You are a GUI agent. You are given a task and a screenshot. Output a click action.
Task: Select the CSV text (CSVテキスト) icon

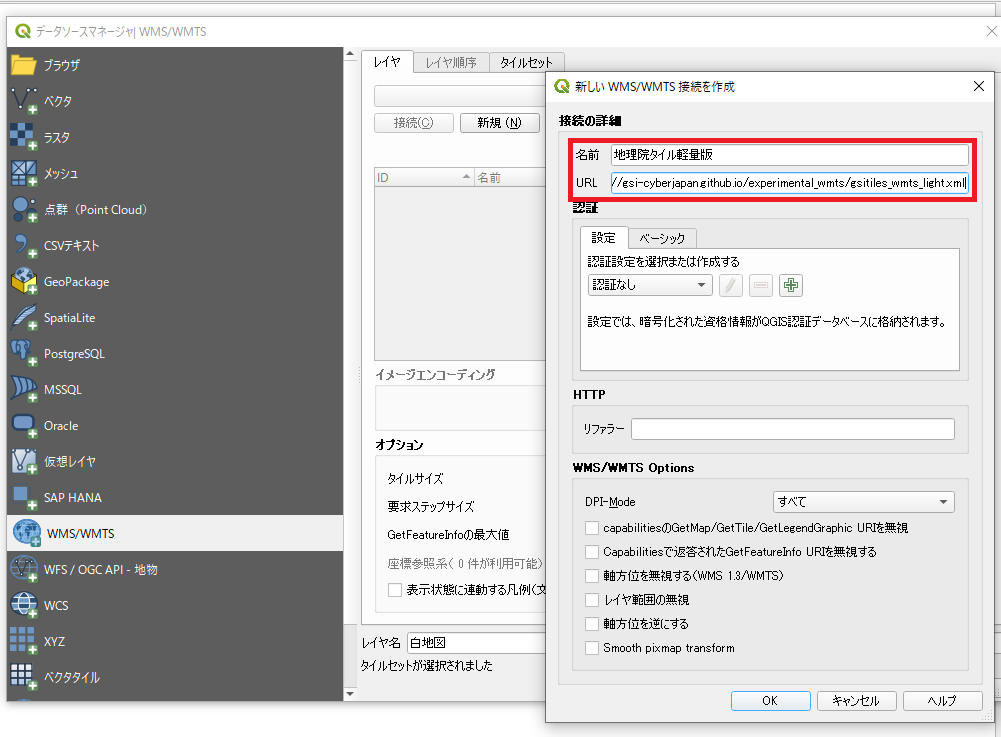coord(24,245)
